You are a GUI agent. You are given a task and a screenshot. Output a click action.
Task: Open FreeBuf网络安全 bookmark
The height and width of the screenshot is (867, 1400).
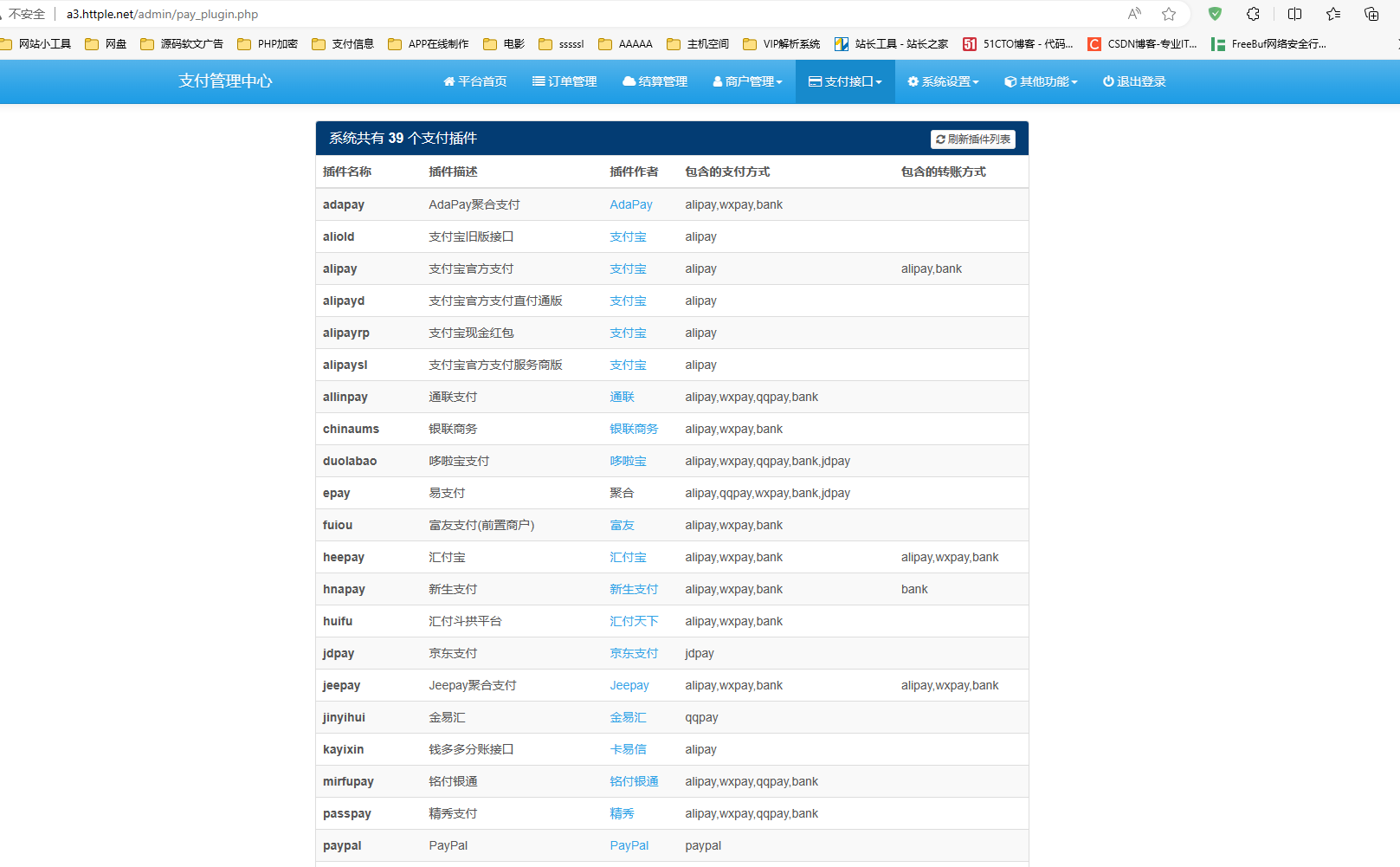tap(1268, 44)
